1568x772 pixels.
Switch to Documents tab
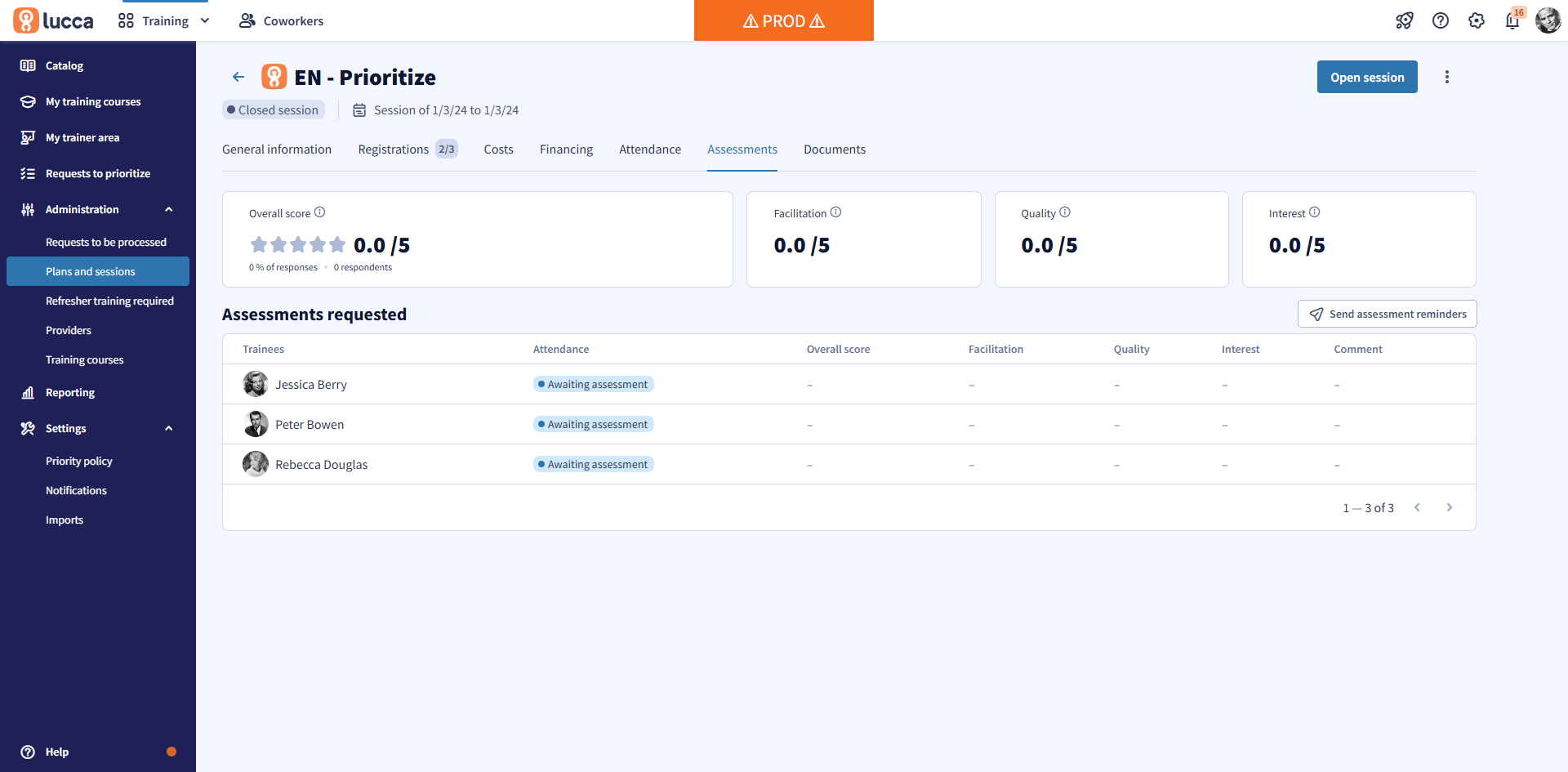click(835, 149)
